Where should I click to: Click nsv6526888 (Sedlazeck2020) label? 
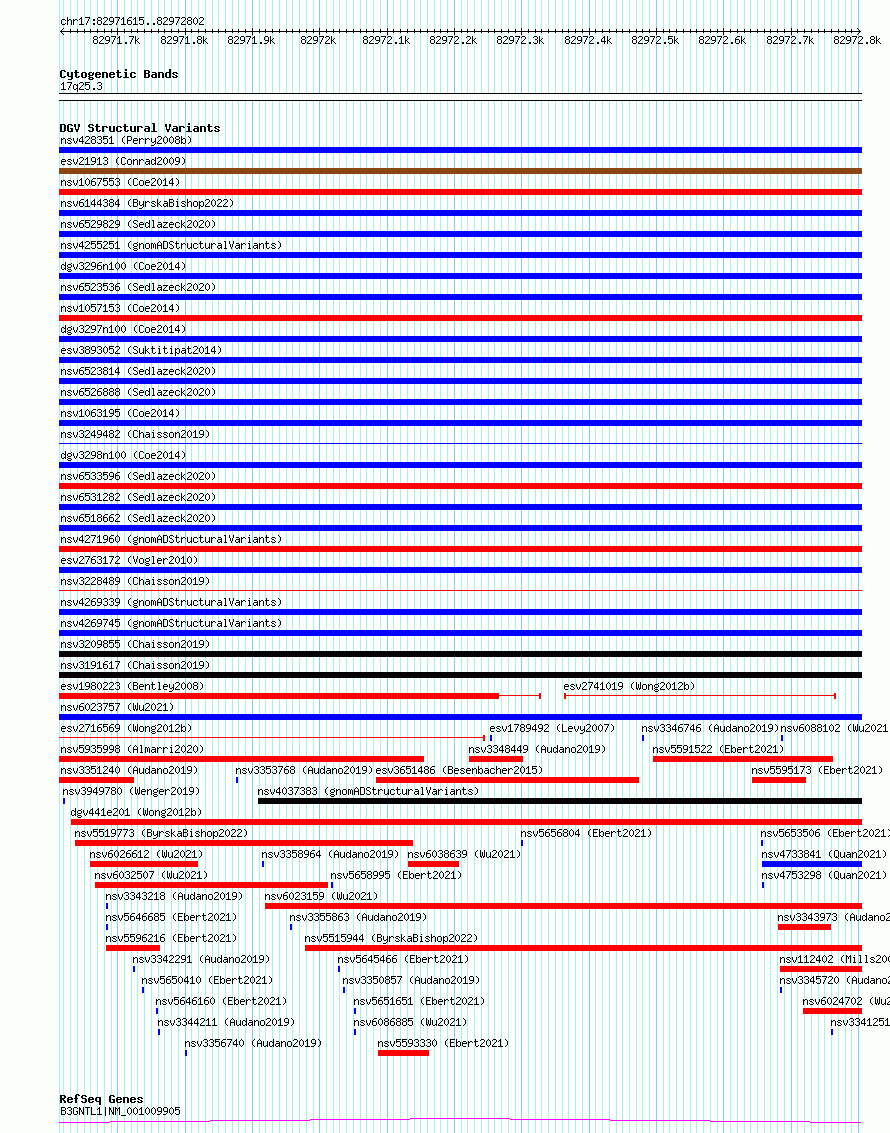pos(138,392)
